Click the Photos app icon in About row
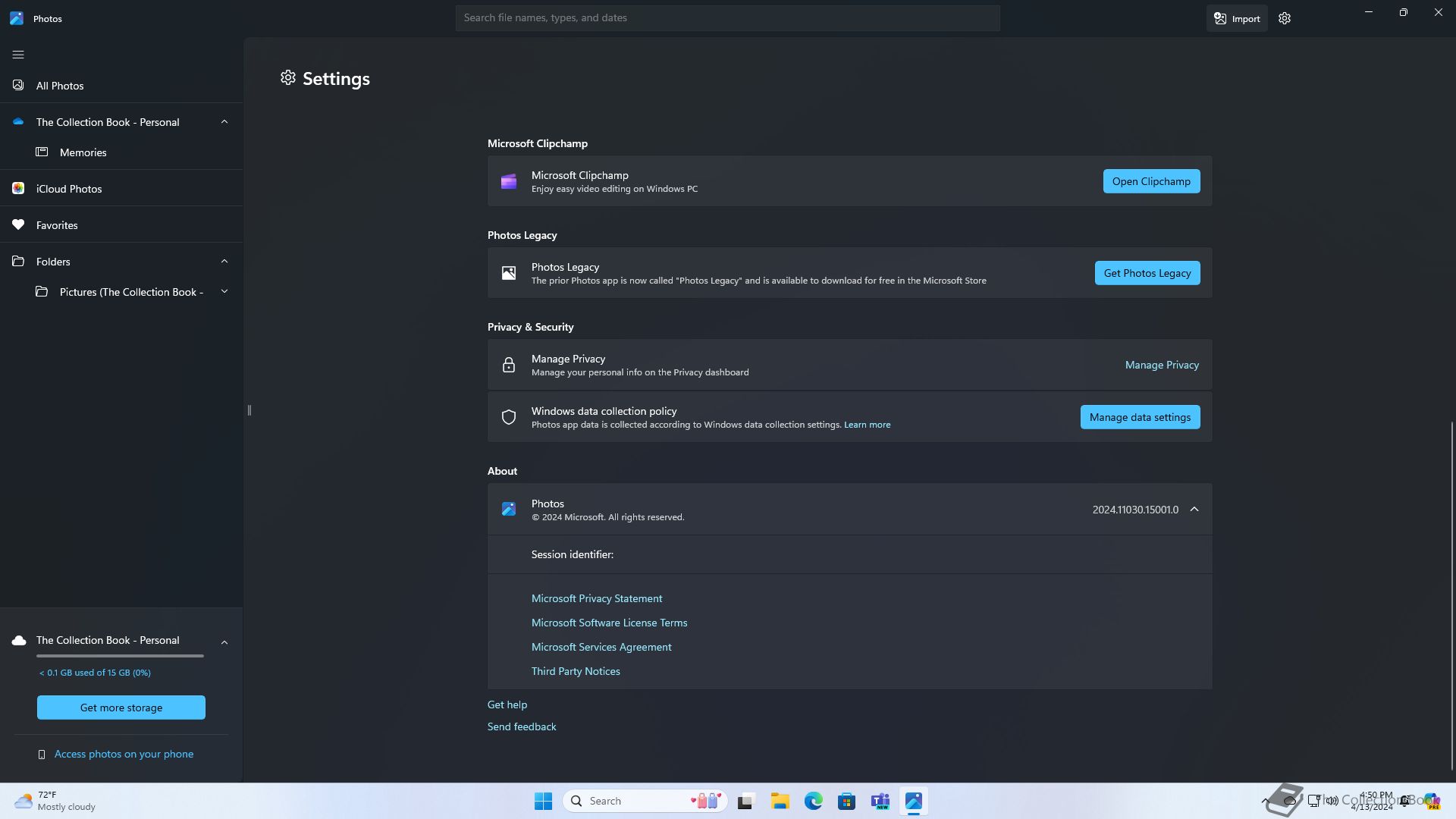 point(509,510)
